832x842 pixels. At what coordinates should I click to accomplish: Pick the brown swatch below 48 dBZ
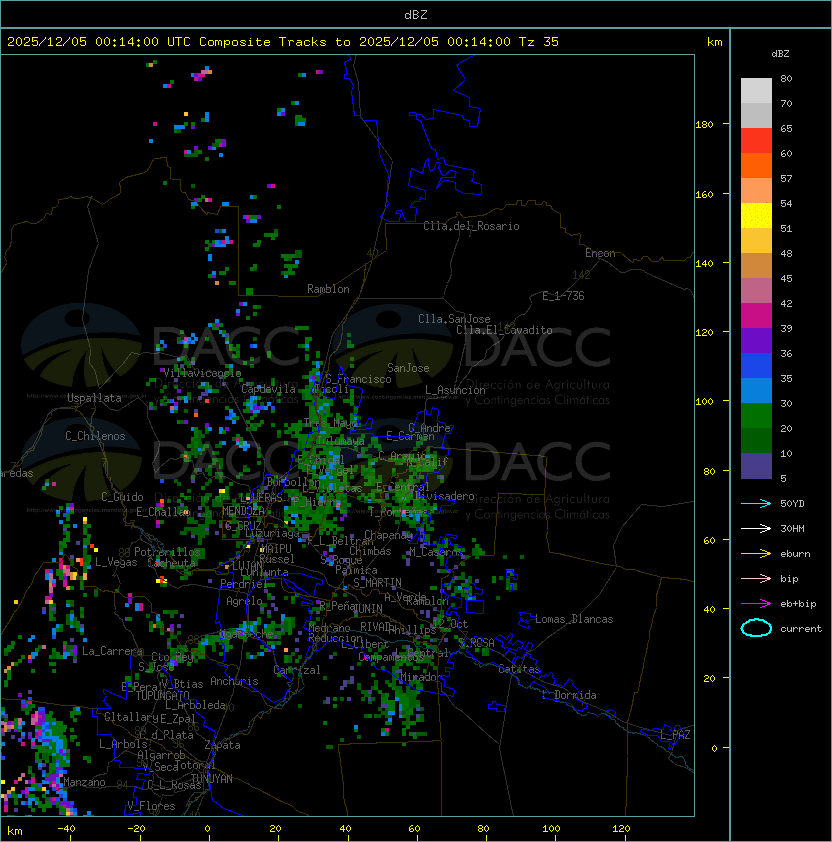tap(756, 266)
